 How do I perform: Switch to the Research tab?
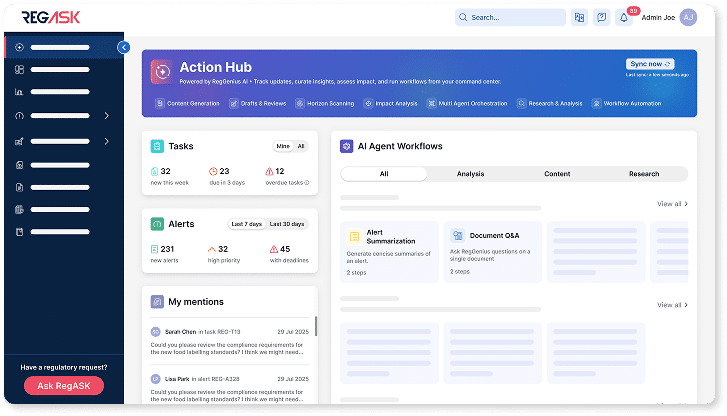click(644, 174)
